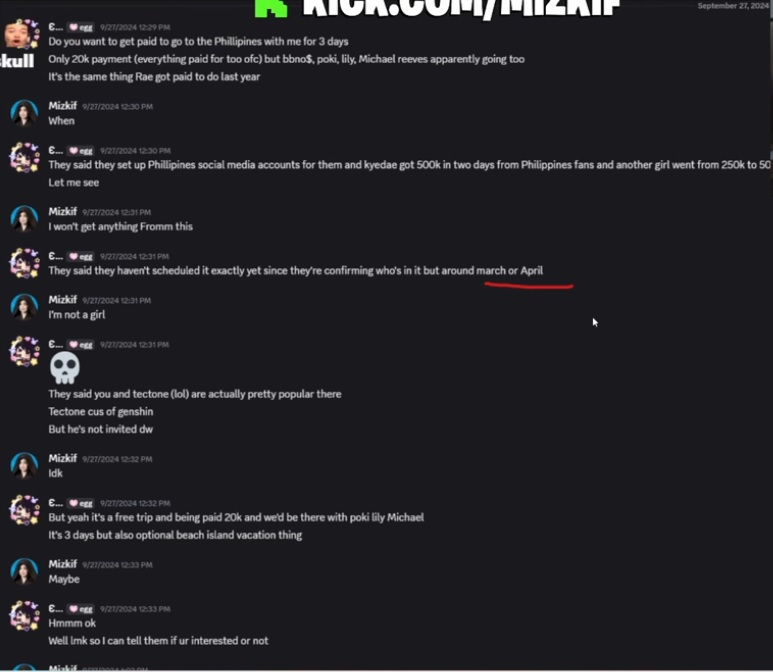Click the "Tectone cus of genshin" message

[x=101, y=412]
